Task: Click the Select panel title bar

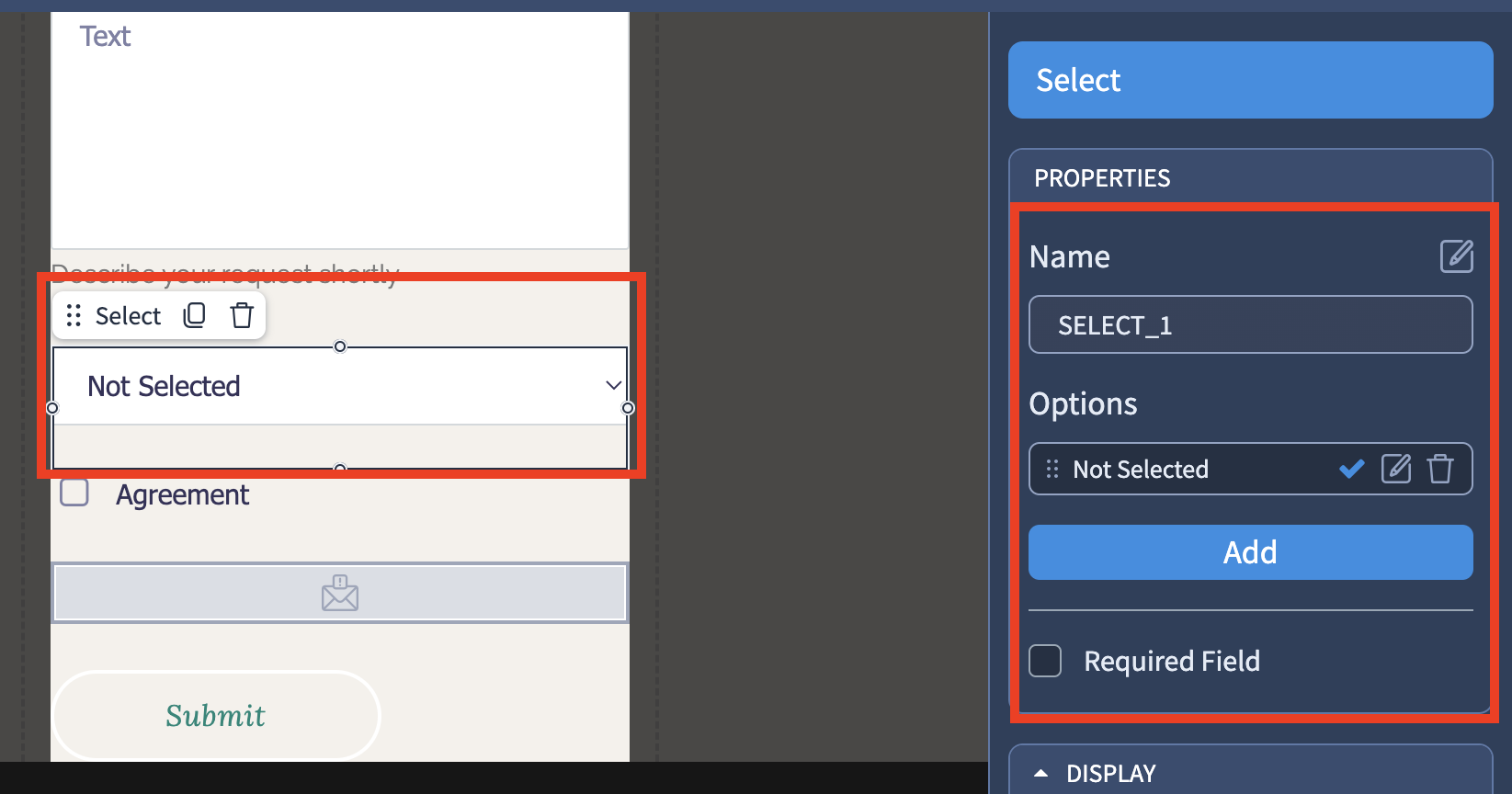Action: (1250, 80)
